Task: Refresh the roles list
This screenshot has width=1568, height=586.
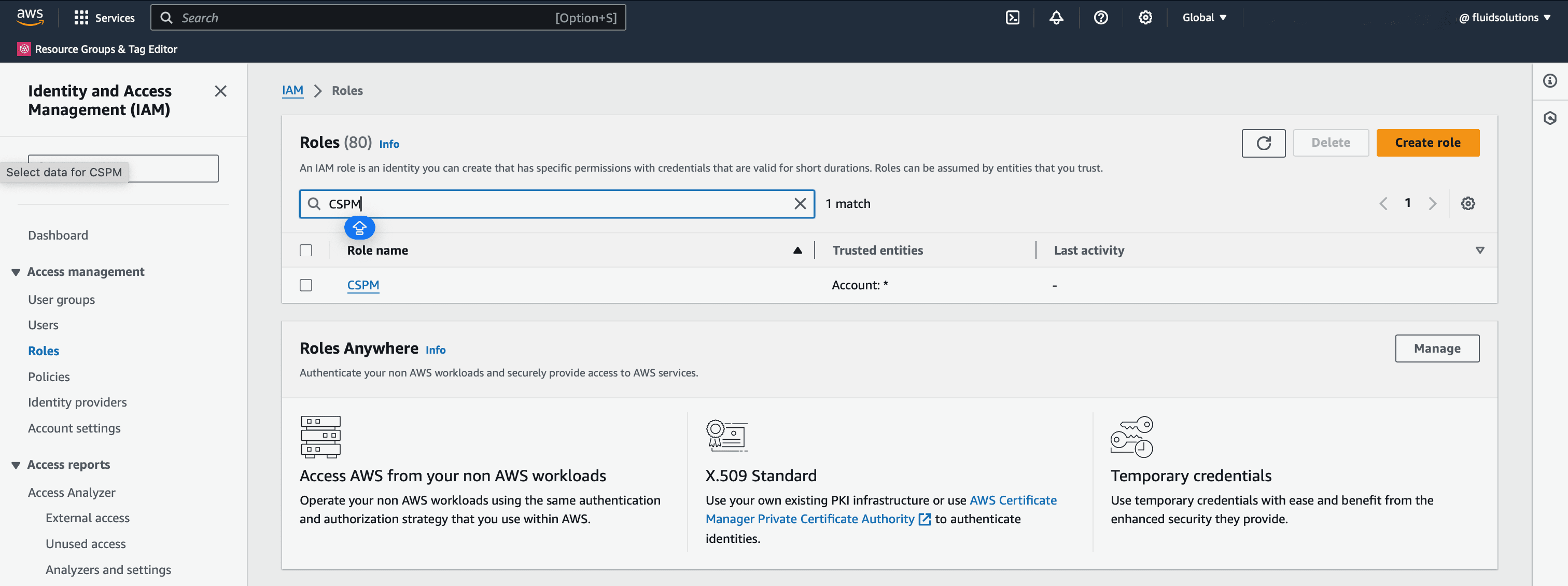Action: tap(1263, 143)
